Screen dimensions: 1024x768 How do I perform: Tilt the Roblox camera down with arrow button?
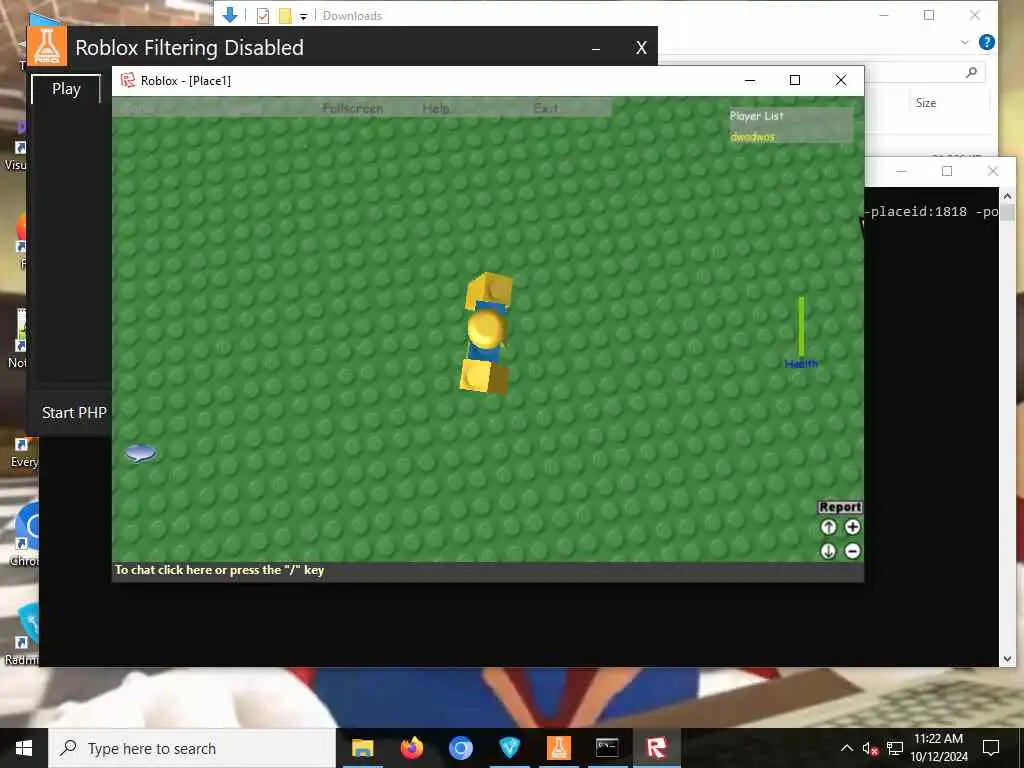(828, 551)
